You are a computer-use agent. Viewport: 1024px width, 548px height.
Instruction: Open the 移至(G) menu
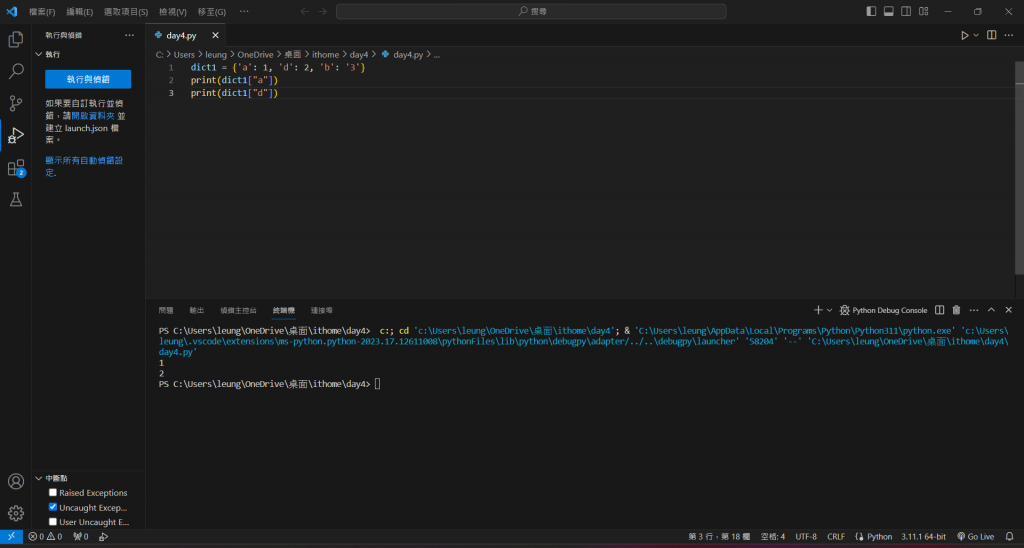(212, 12)
